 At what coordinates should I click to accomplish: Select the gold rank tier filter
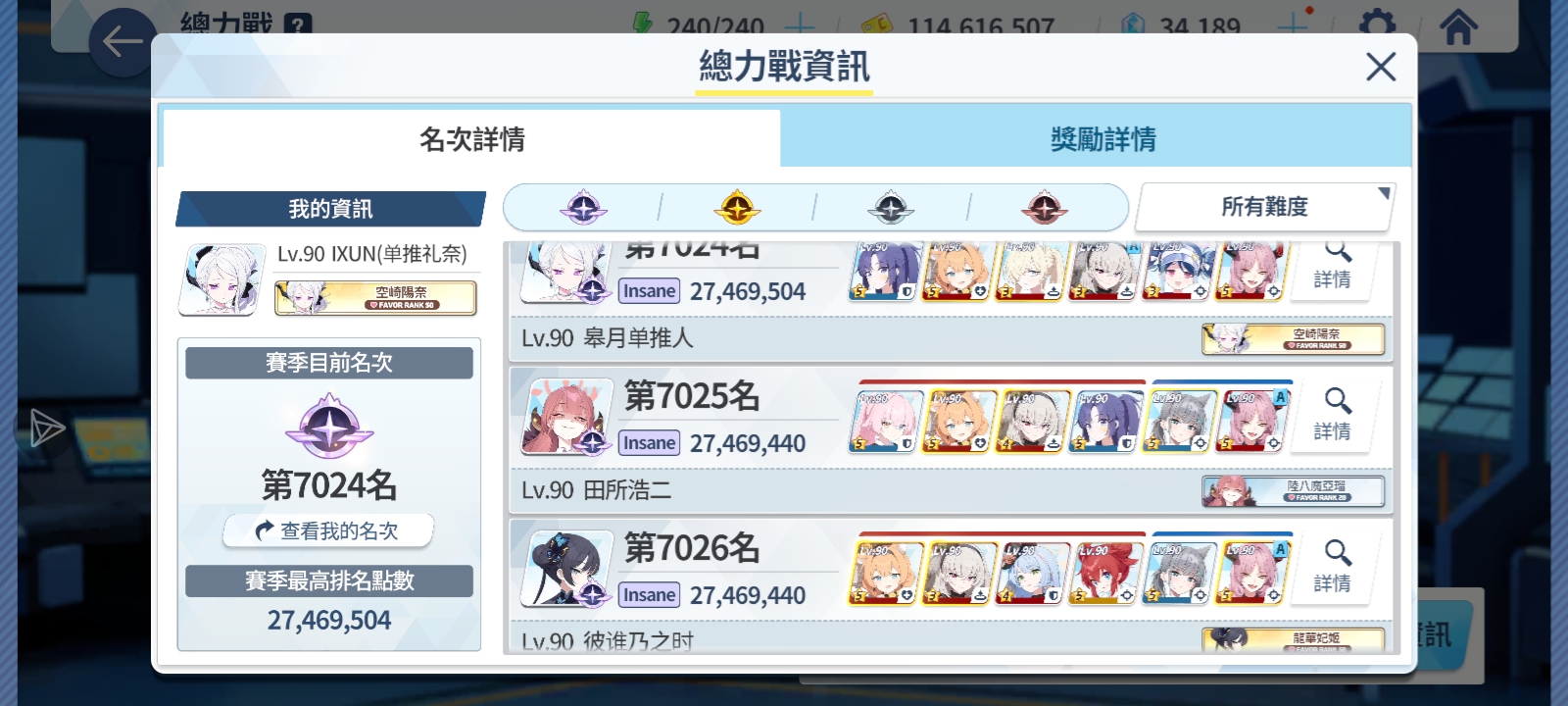[737, 208]
